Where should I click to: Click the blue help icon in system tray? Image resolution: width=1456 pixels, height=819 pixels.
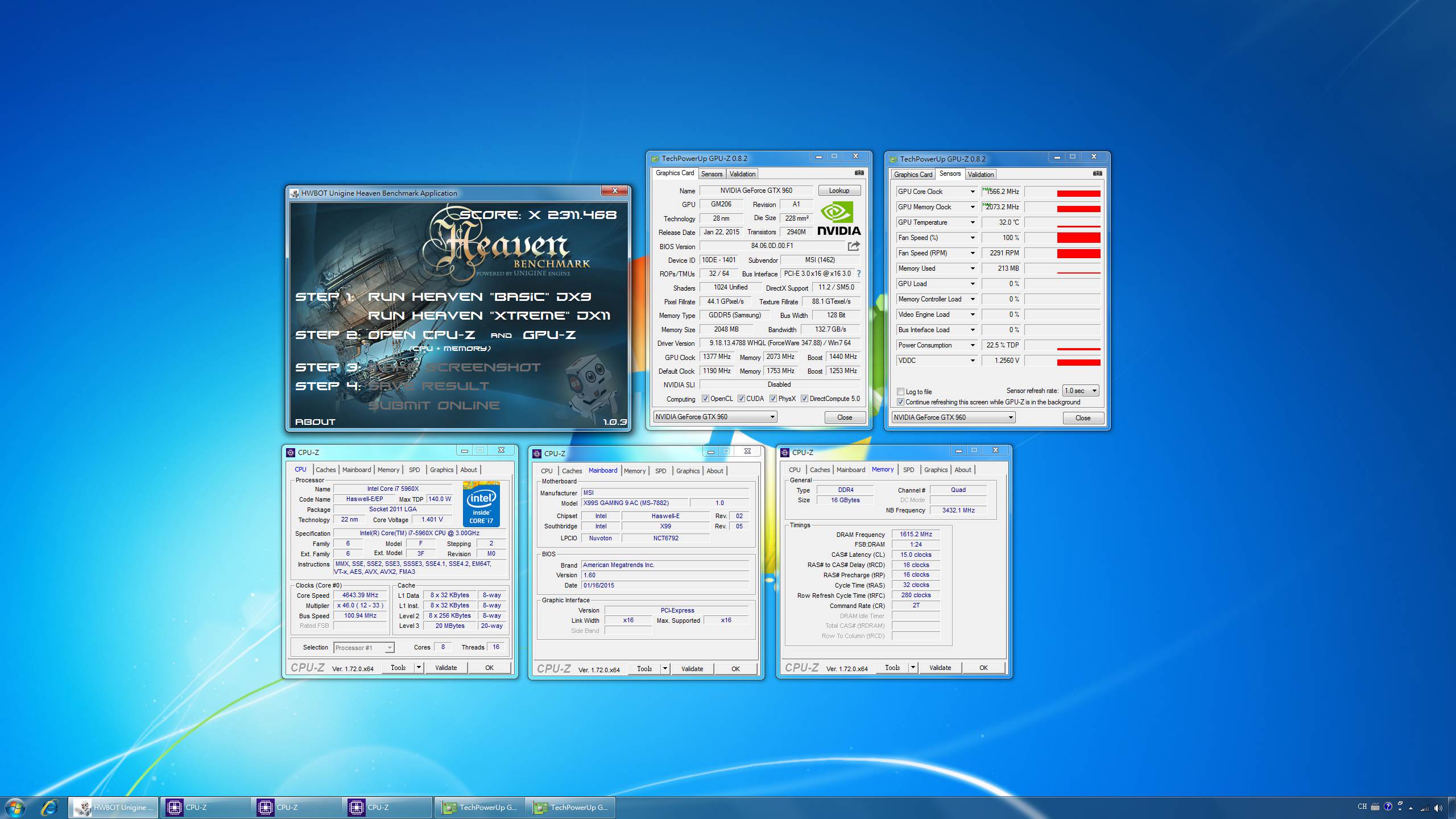point(1388,806)
